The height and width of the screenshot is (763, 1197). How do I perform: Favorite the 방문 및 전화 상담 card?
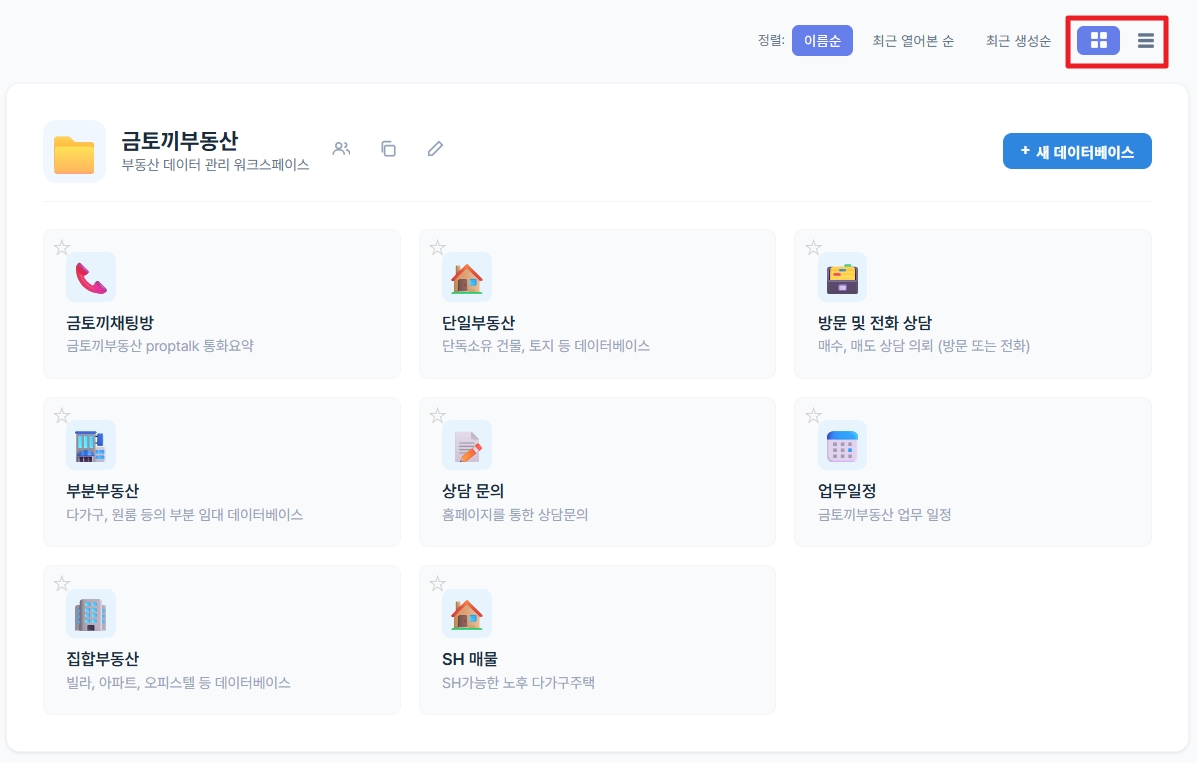tap(813, 247)
